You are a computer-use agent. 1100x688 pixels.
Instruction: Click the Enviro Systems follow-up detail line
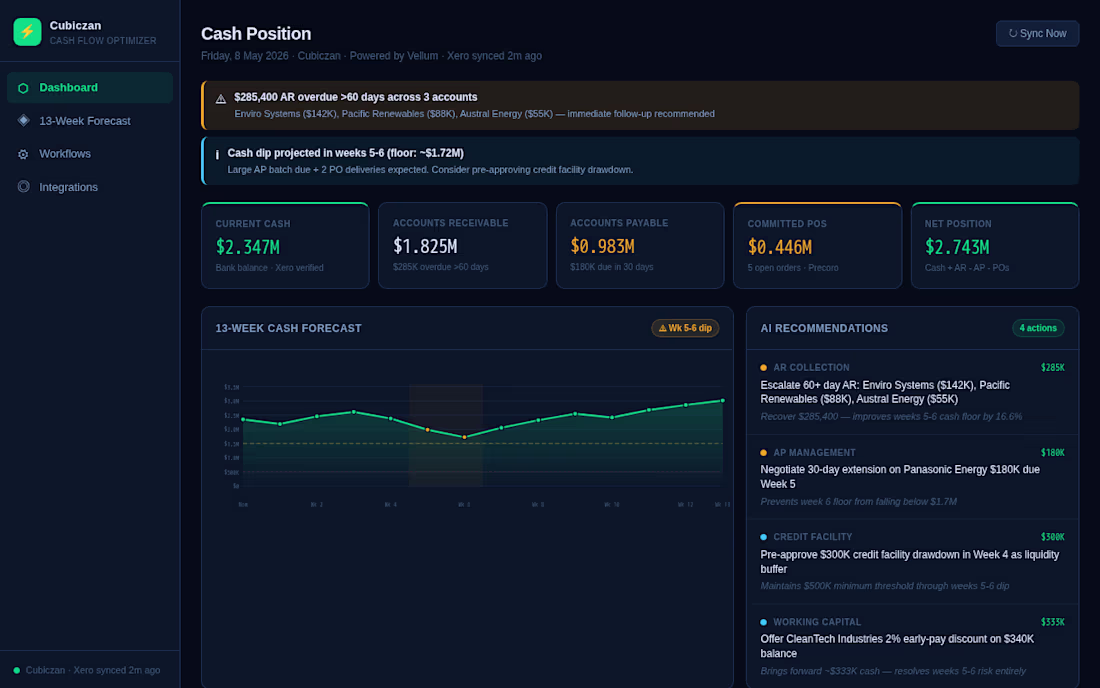click(x=474, y=114)
